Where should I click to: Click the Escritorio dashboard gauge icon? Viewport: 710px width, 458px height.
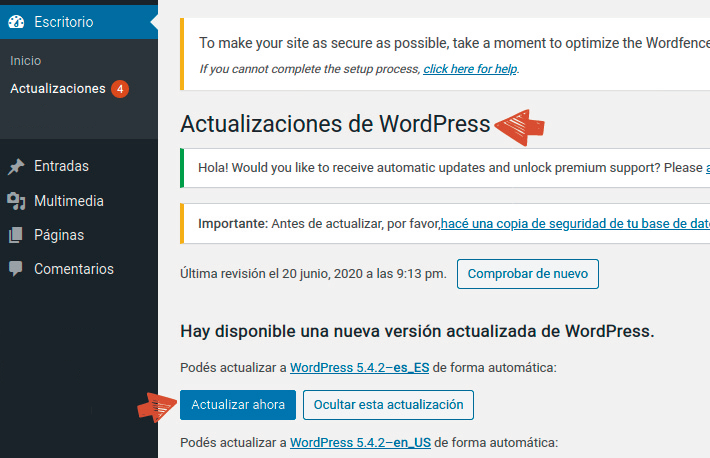pos(16,22)
